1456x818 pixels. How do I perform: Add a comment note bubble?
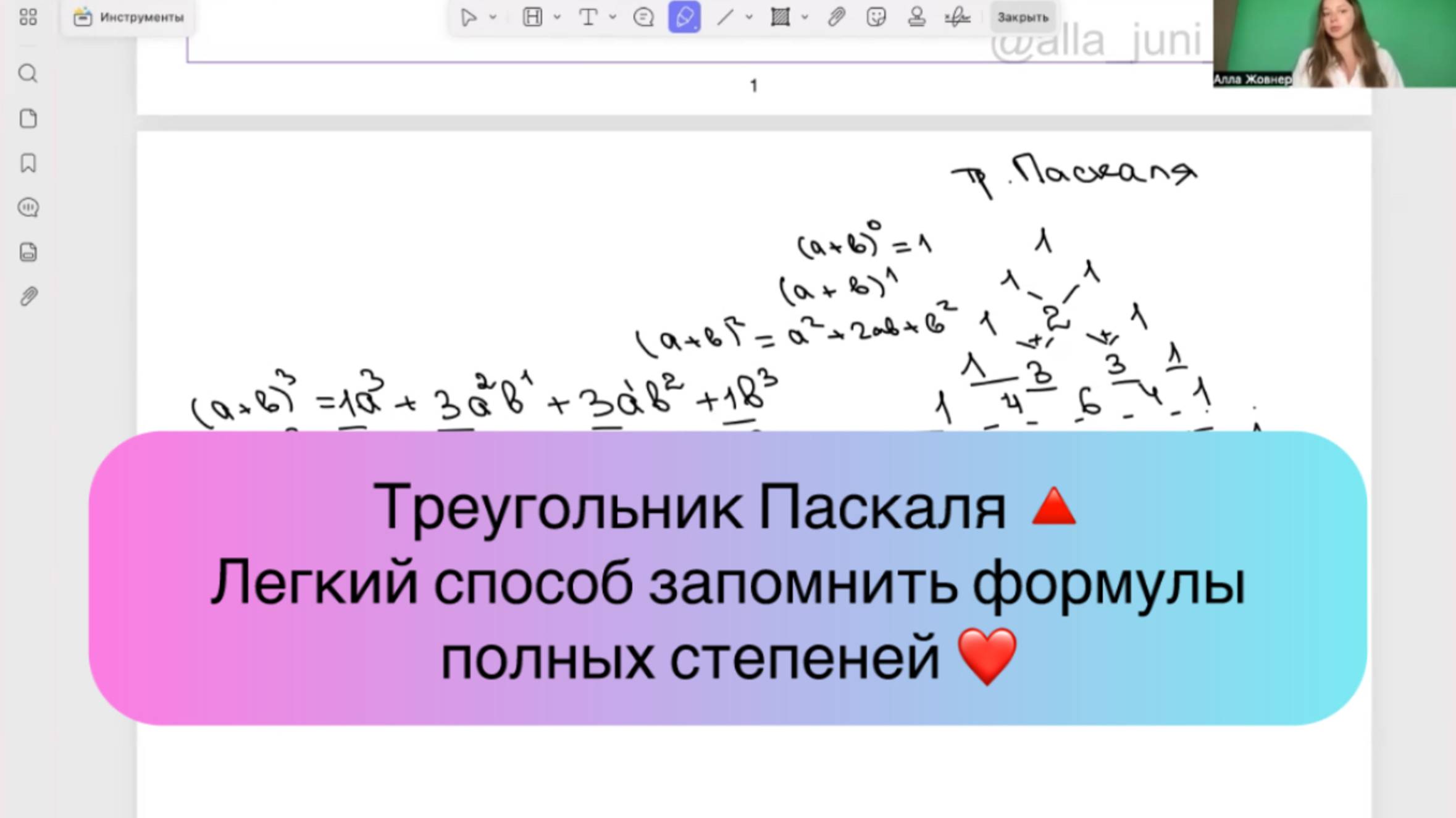coord(643,17)
